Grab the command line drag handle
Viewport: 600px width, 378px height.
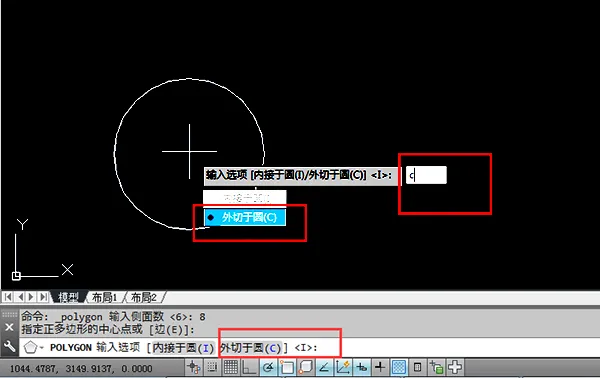click(x=9, y=315)
